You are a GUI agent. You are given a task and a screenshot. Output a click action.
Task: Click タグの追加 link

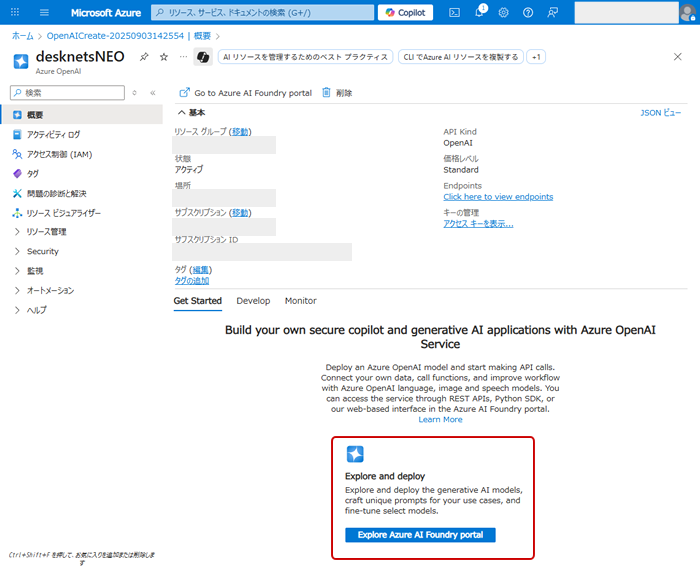[192, 281]
